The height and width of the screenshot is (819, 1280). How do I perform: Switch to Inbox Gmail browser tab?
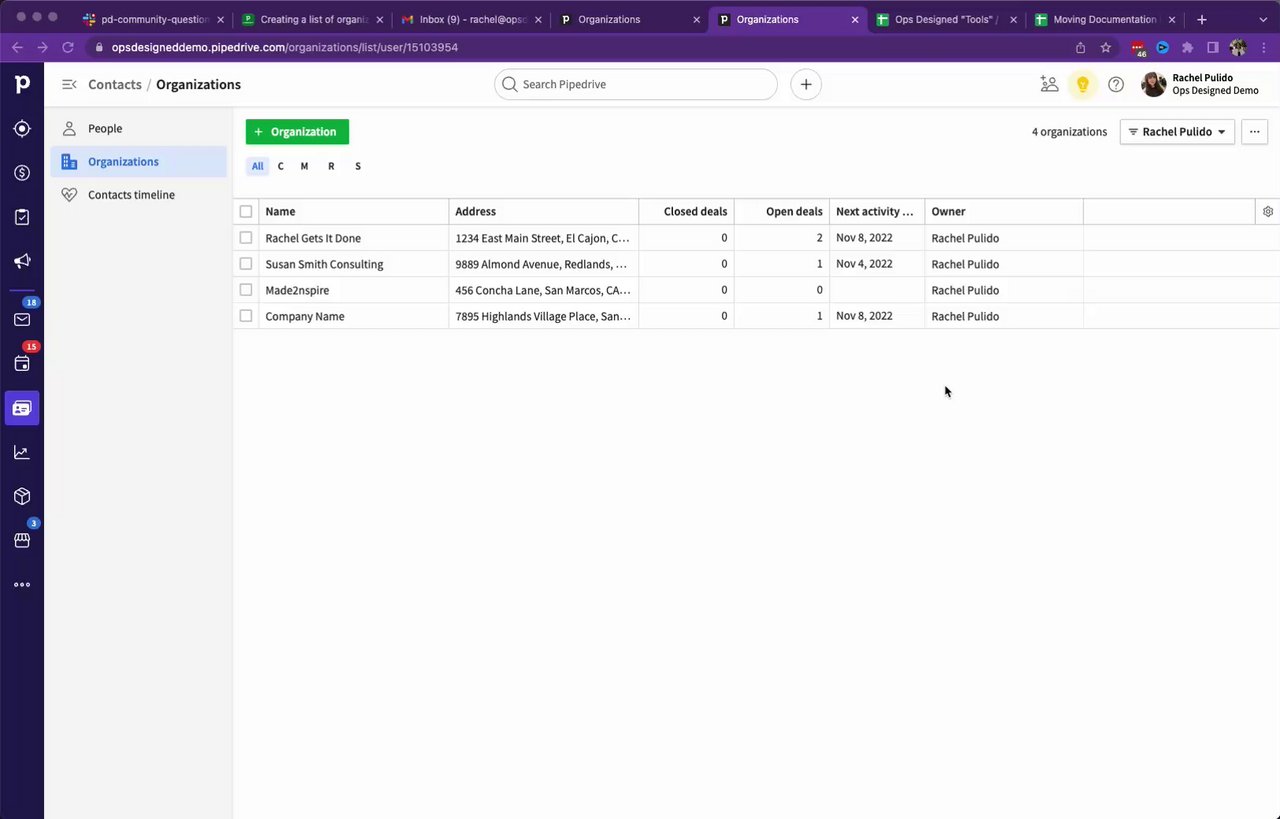470,19
